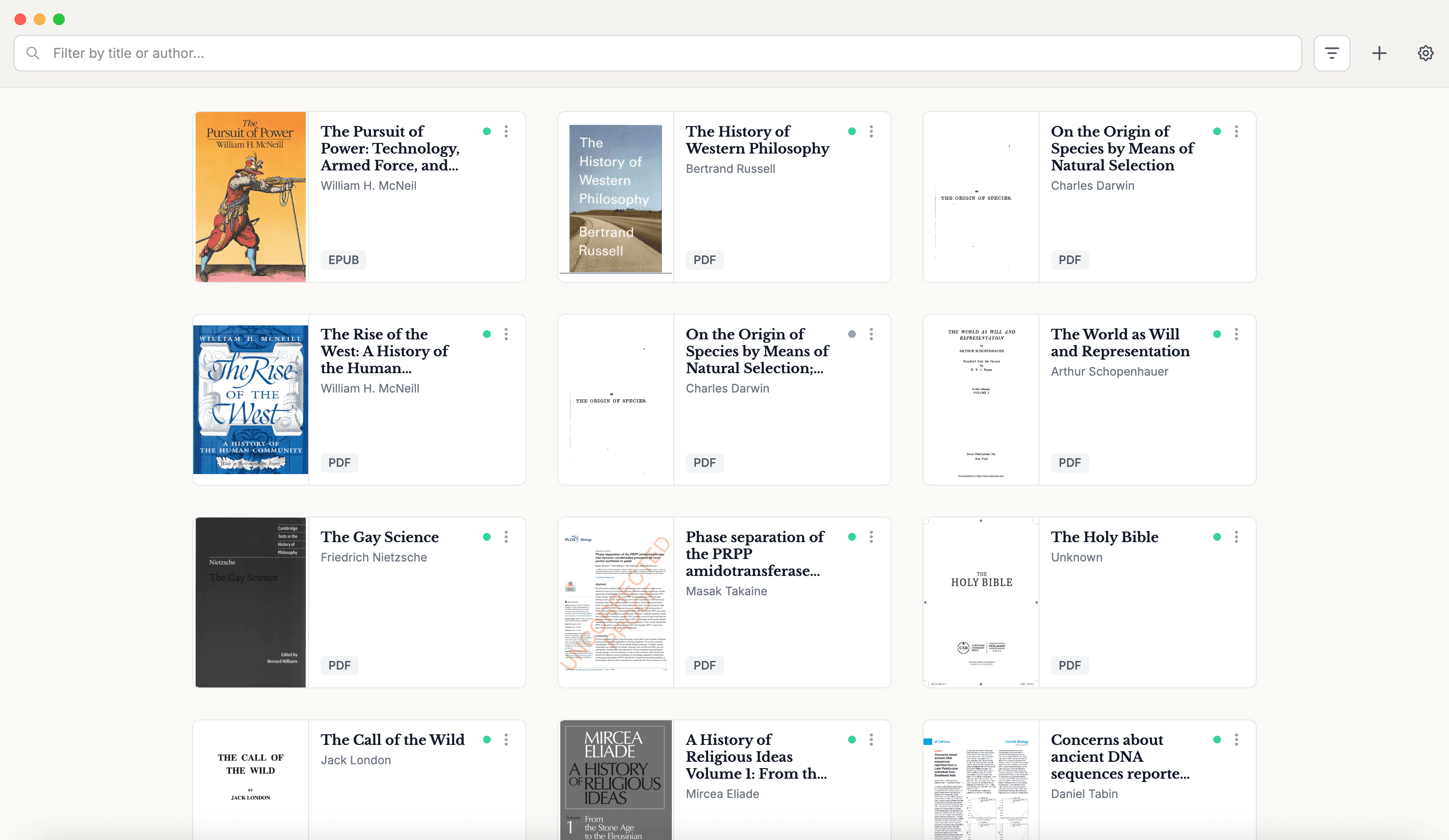Image resolution: width=1449 pixels, height=840 pixels.
Task: Open the settings gear icon
Action: [x=1425, y=53]
